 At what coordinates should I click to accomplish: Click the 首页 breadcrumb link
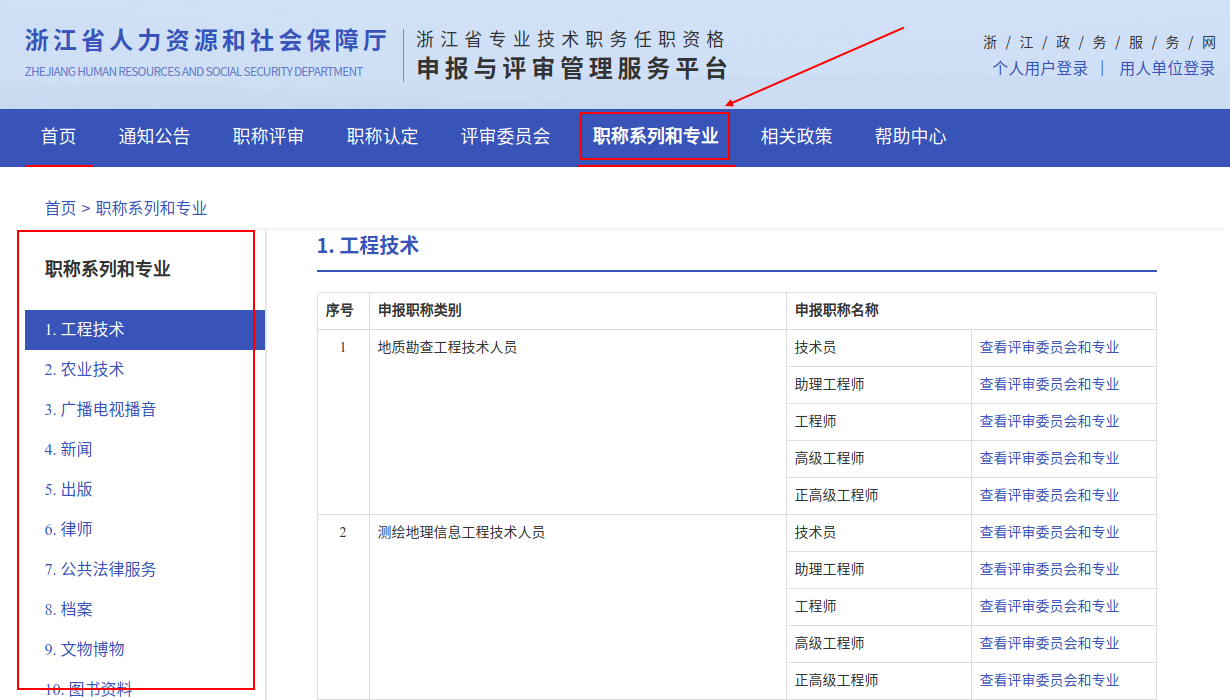tap(60, 208)
